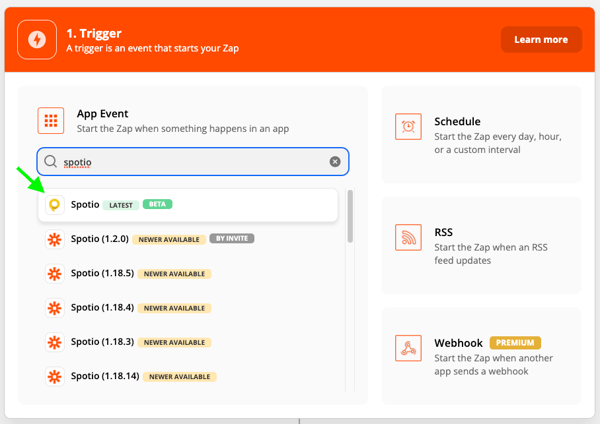Viewport: 600px width, 424px height.
Task: Click the green BETA badge
Action: point(157,204)
